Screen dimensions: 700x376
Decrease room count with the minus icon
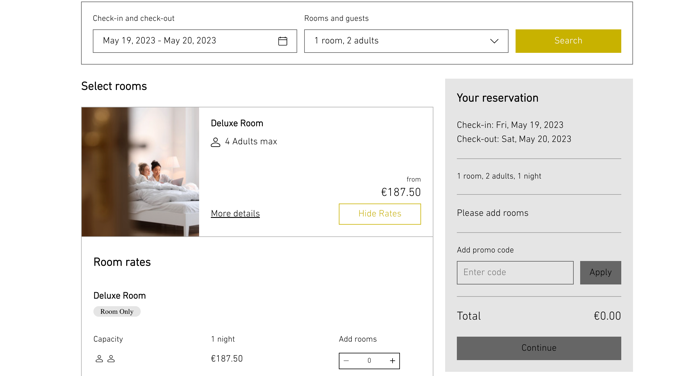[346, 361]
